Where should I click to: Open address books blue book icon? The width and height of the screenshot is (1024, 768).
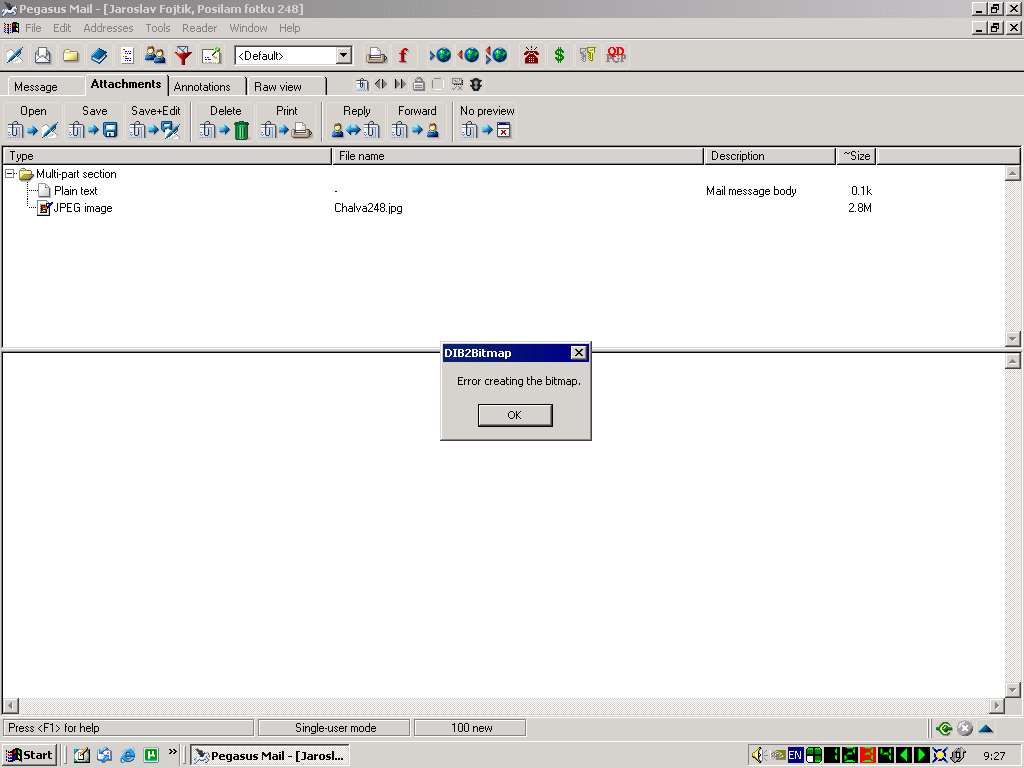99,56
